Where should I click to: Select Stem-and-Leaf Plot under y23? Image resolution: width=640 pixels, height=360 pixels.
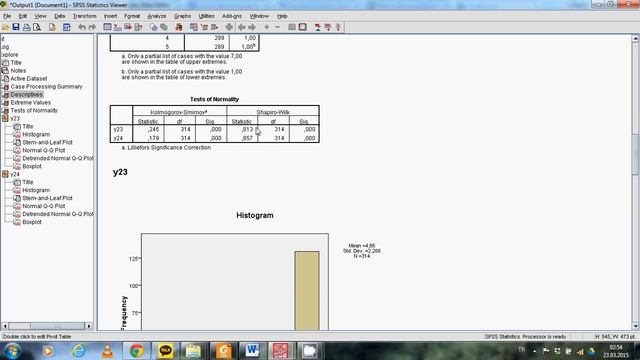click(x=47, y=142)
